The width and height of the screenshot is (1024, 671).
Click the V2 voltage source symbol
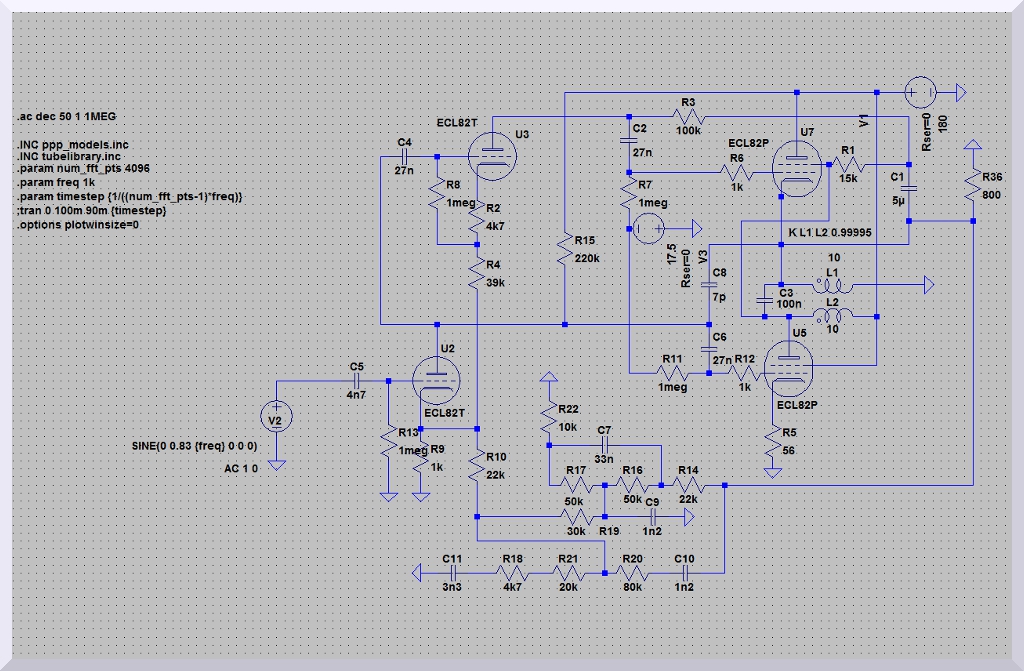pyautogui.click(x=277, y=419)
